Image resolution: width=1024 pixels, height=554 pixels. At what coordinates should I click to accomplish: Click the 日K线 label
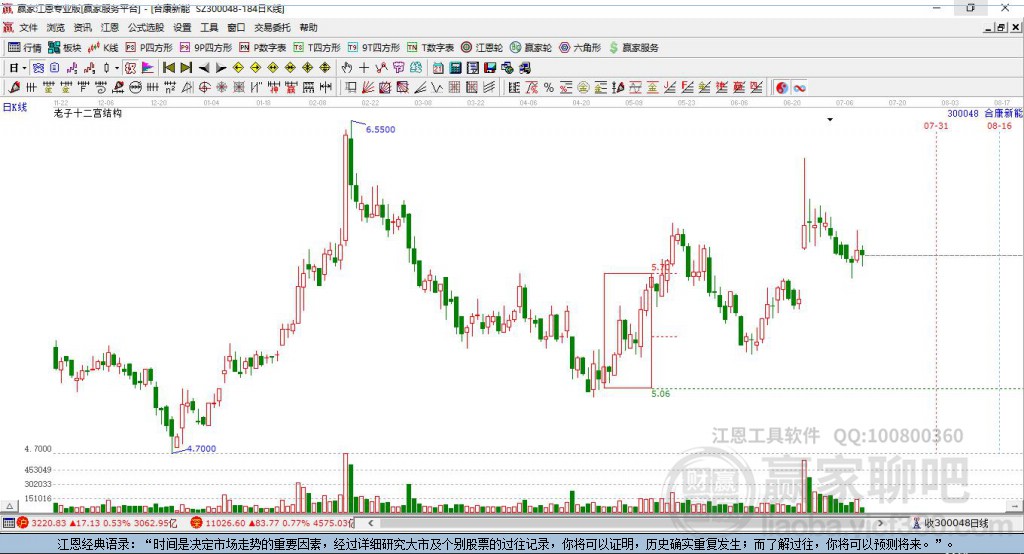[x=15, y=107]
